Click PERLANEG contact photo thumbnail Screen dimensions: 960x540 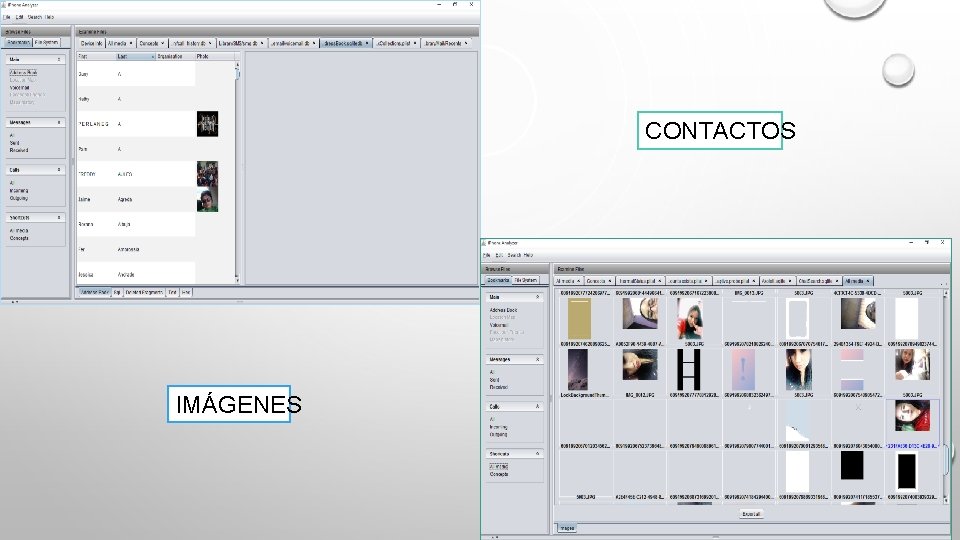[x=208, y=124]
